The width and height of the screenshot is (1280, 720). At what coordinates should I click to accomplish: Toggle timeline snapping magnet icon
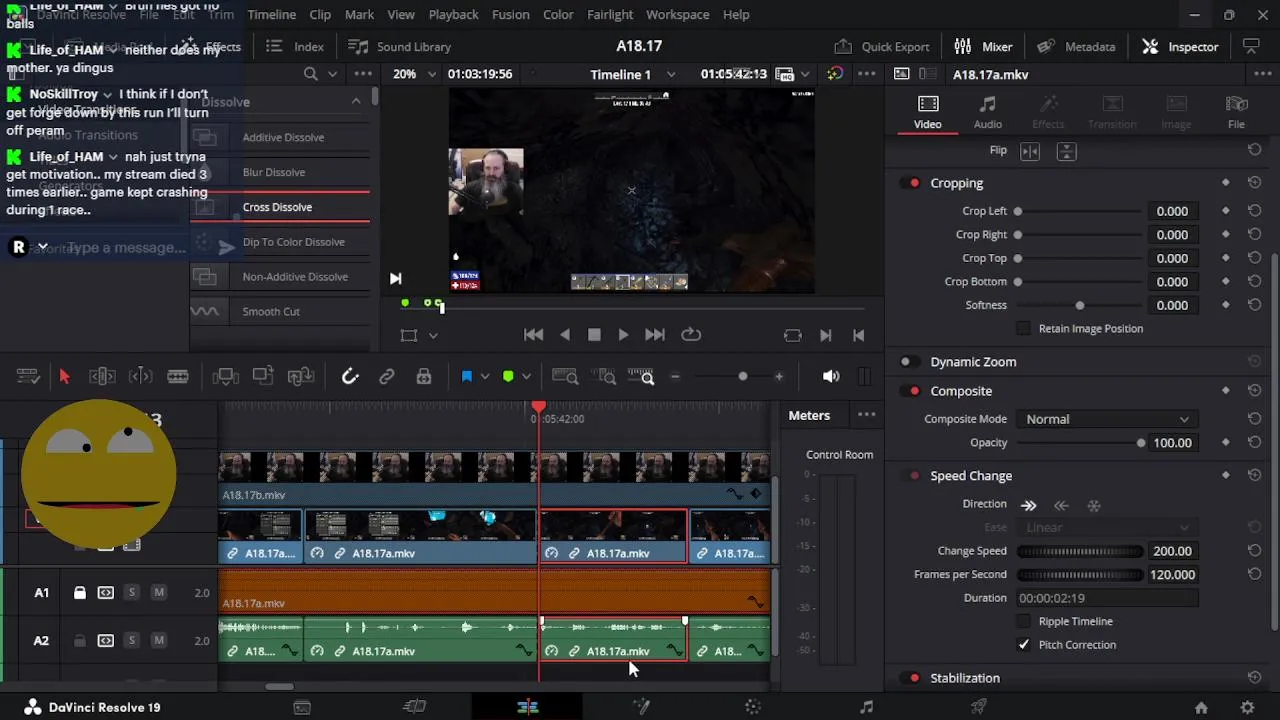350,377
